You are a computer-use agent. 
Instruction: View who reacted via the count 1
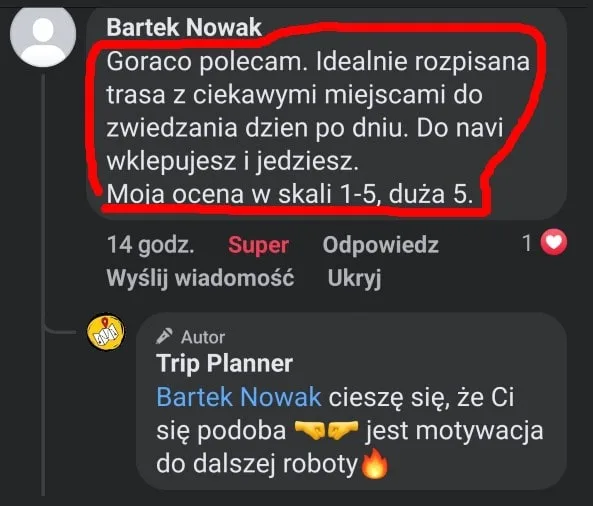click(x=527, y=243)
